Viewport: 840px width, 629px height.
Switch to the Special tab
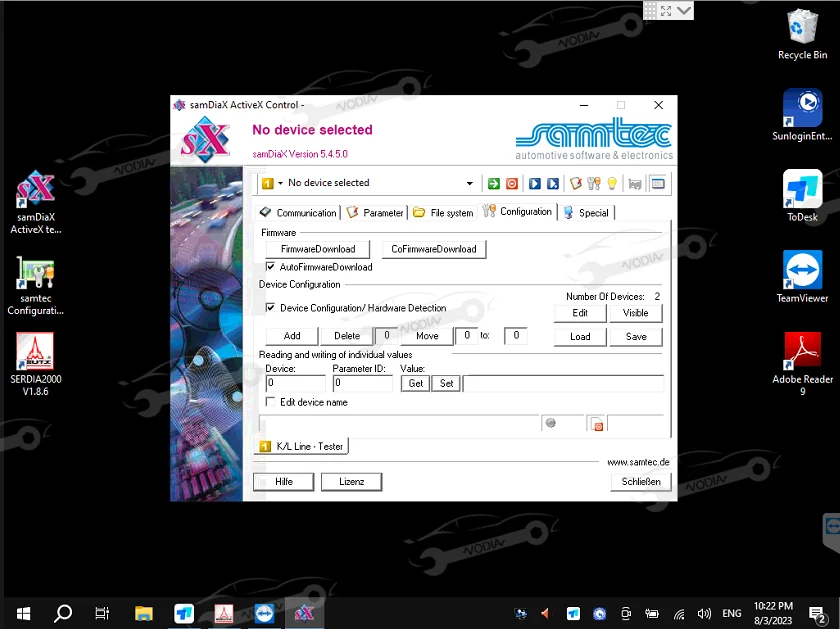click(586, 213)
